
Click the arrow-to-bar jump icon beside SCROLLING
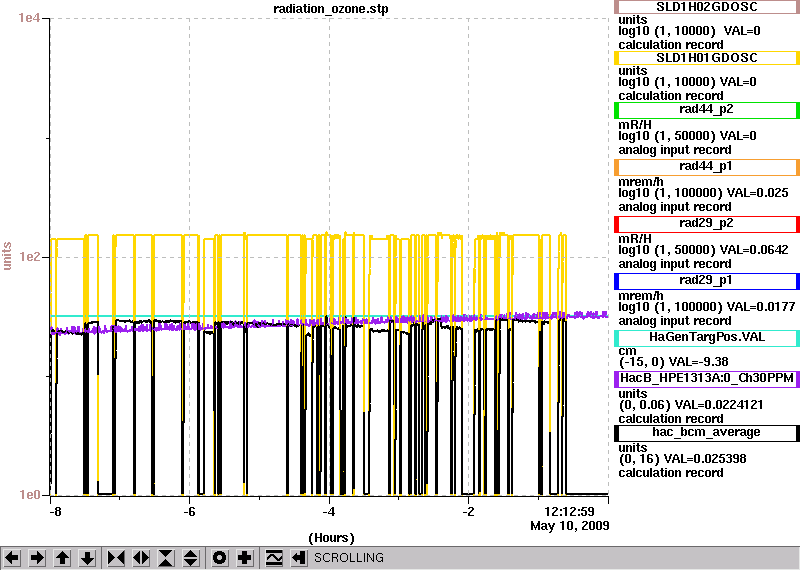click(x=298, y=558)
